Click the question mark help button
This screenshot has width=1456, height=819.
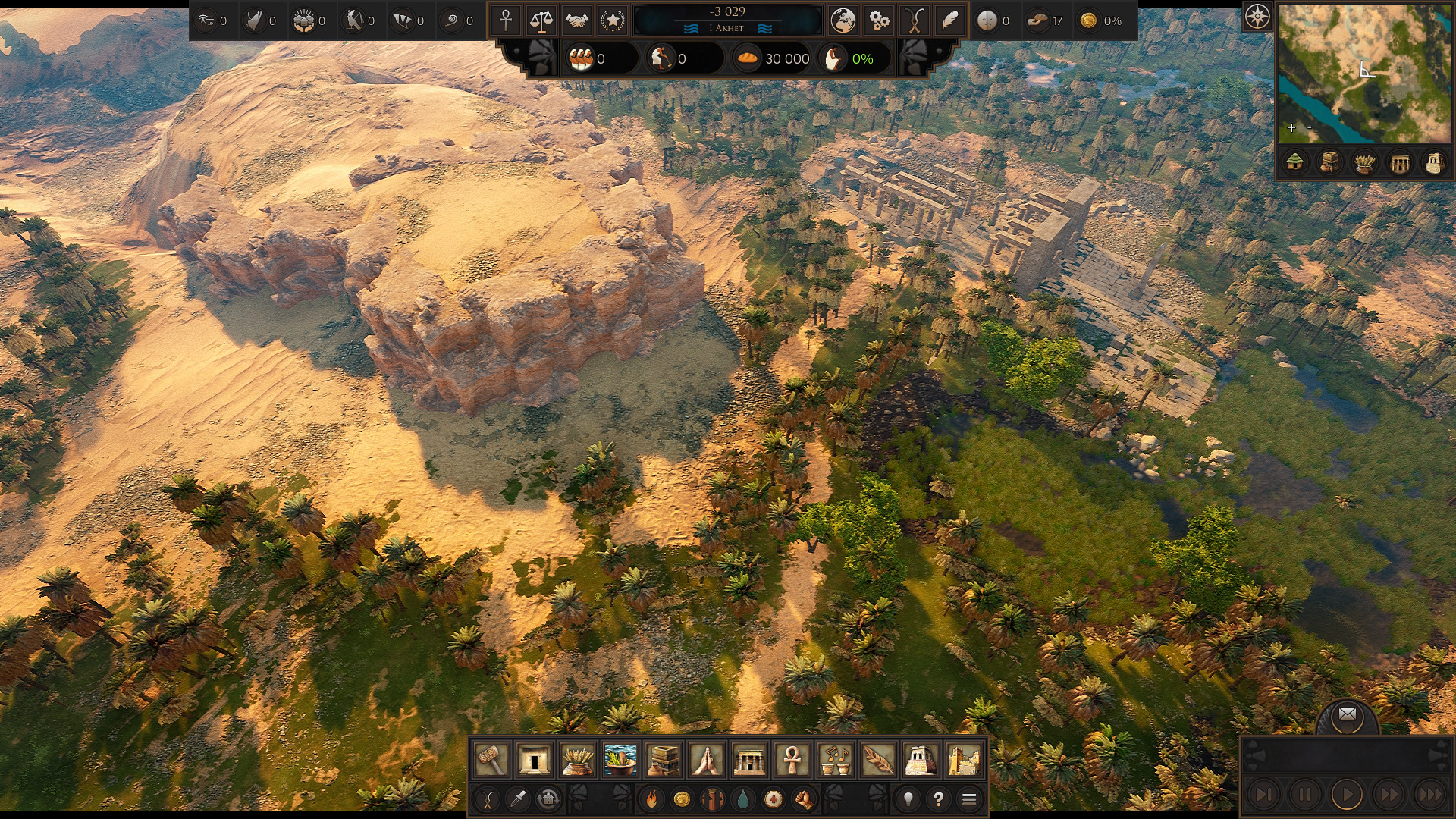(938, 799)
